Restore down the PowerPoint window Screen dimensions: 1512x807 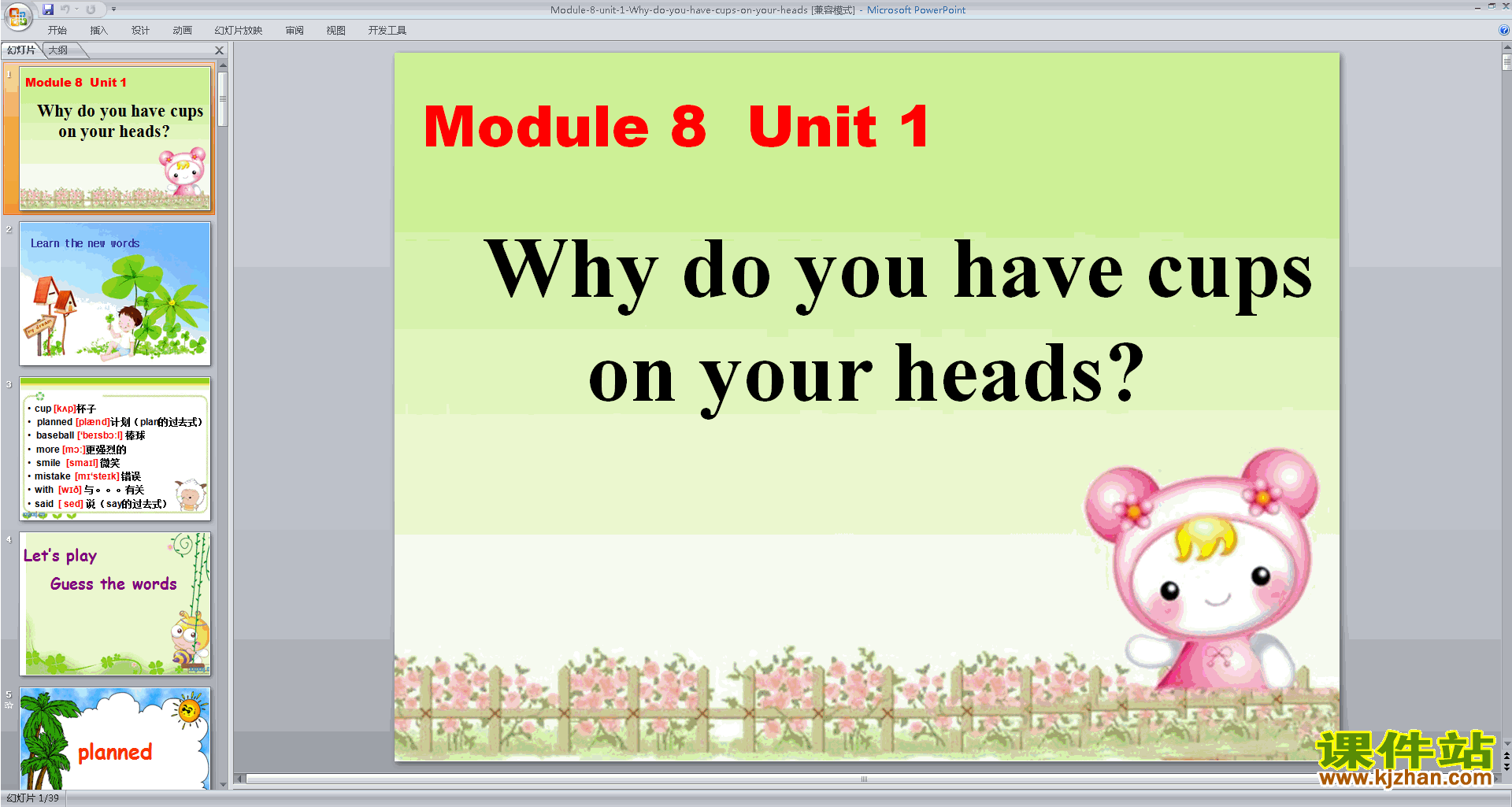pos(1491,6)
